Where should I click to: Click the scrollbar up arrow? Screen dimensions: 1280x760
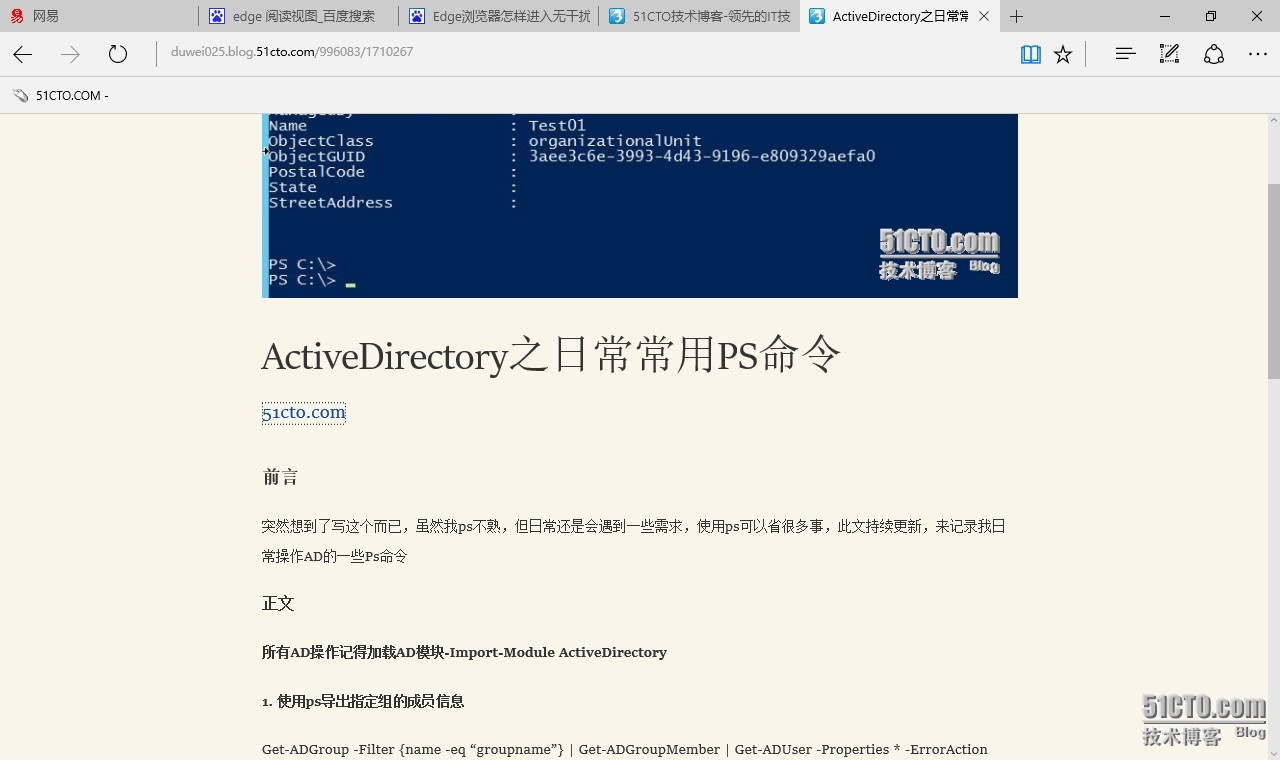(x=1273, y=122)
